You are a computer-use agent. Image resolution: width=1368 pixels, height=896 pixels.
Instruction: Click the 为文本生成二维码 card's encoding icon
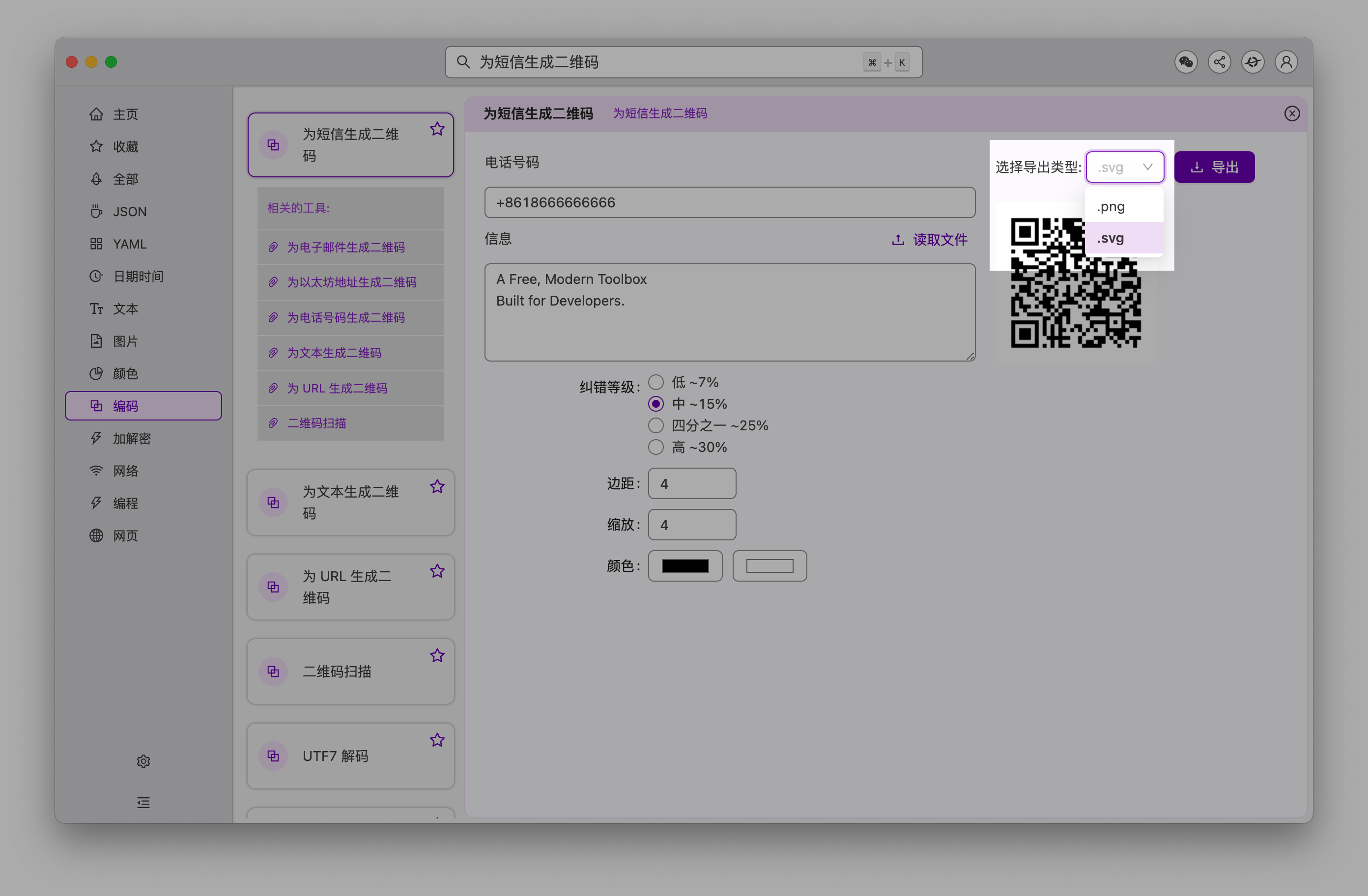pyautogui.click(x=273, y=503)
